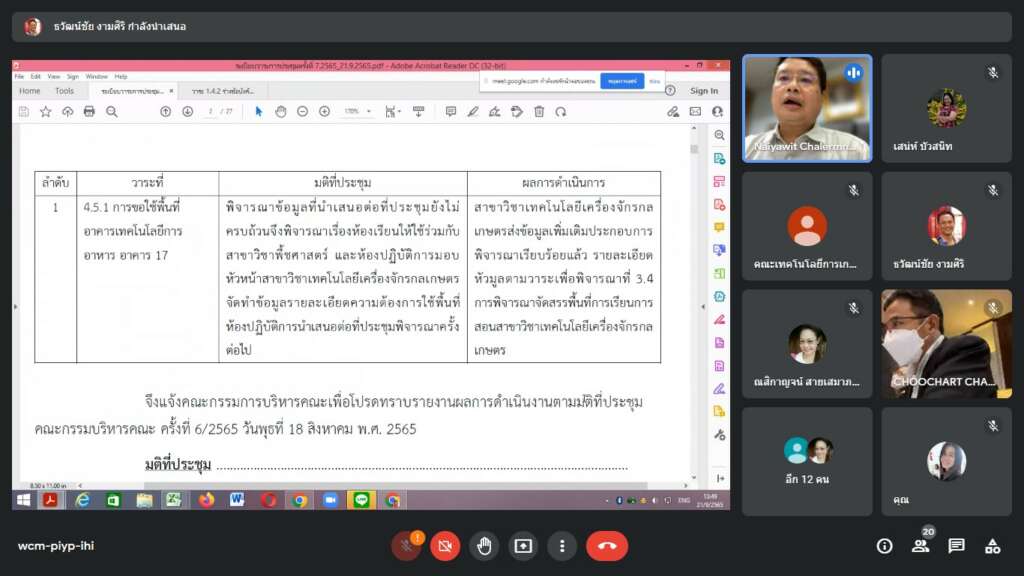Open the search tool in right pane

[719, 135]
